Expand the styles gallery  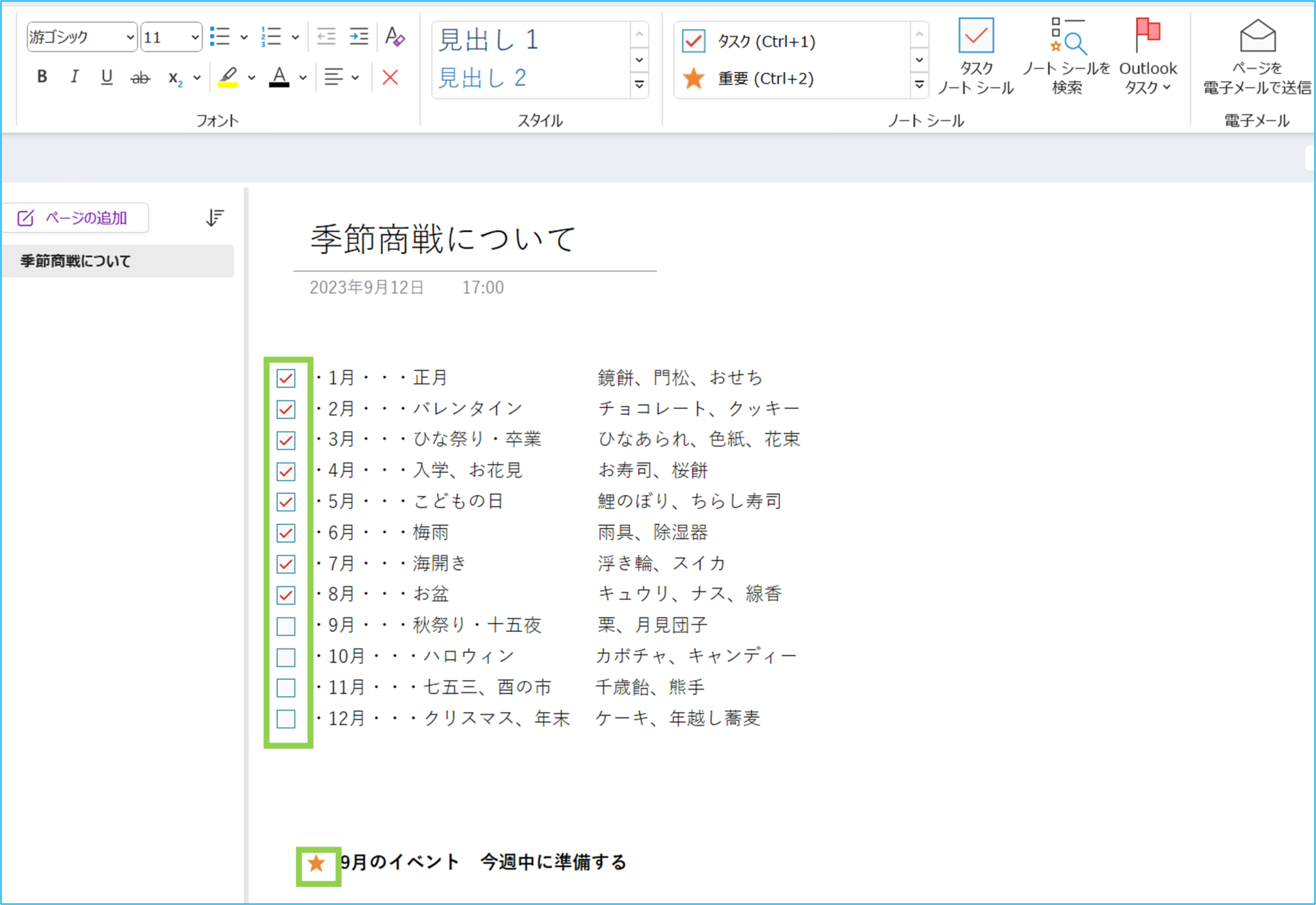[639, 85]
